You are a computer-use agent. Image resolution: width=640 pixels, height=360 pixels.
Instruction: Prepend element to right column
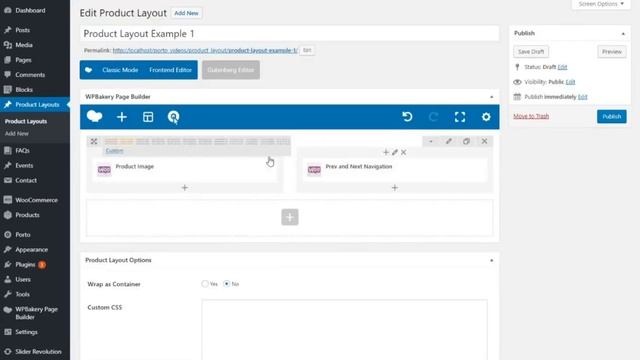coord(386,152)
